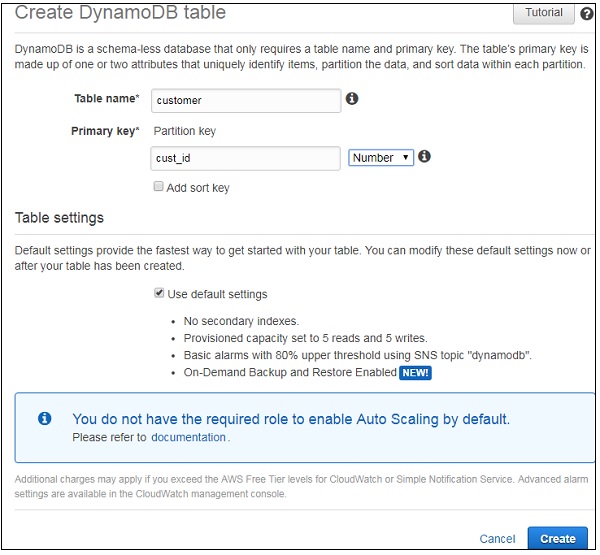Image resolution: width=600 pixels, height=555 pixels.
Task: Click the Table name label
Action: 106,99
